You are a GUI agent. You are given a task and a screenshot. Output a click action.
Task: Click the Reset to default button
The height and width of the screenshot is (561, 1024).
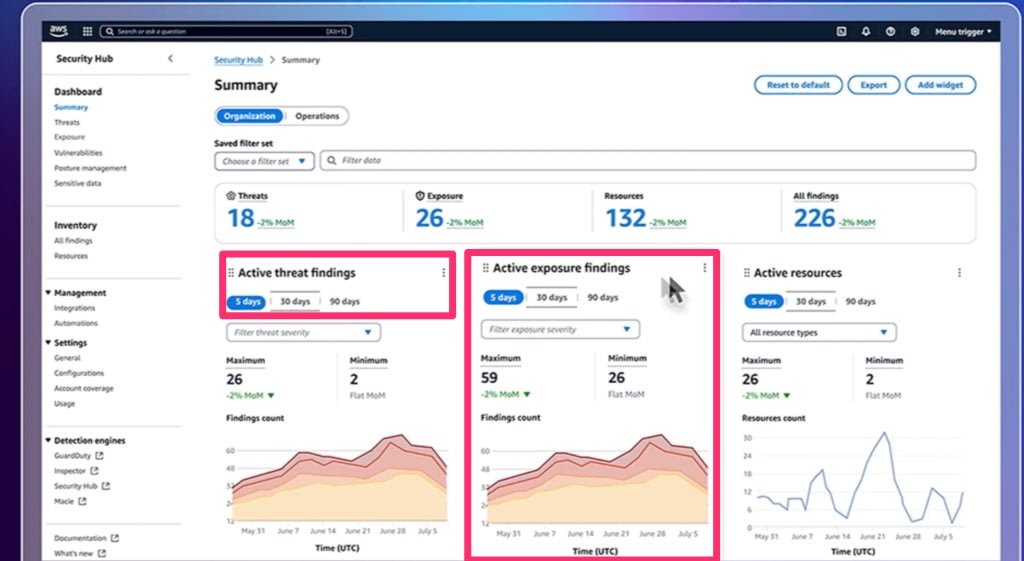(x=798, y=85)
